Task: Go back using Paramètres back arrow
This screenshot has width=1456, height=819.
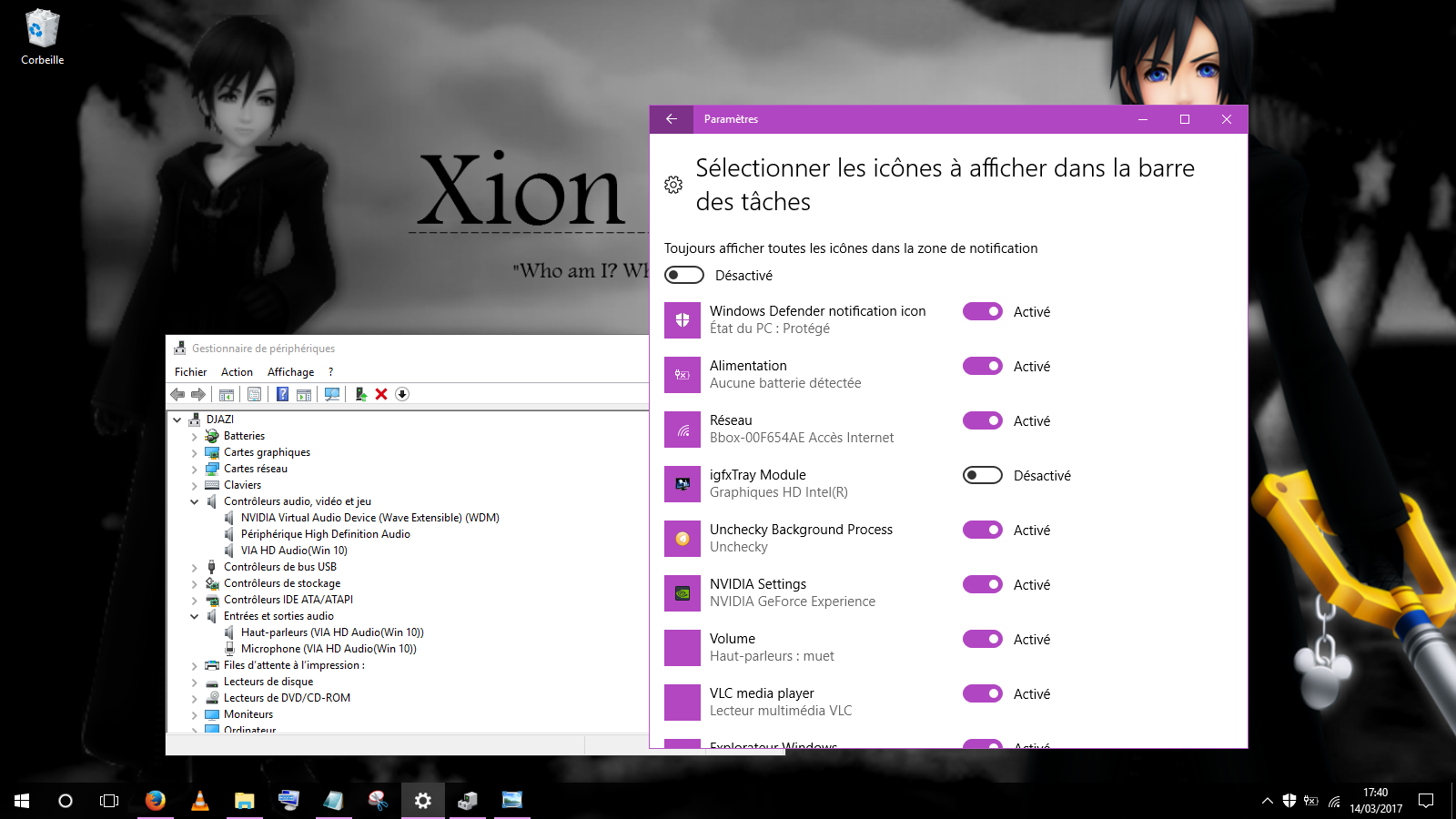Action: (x=672, y=119)
